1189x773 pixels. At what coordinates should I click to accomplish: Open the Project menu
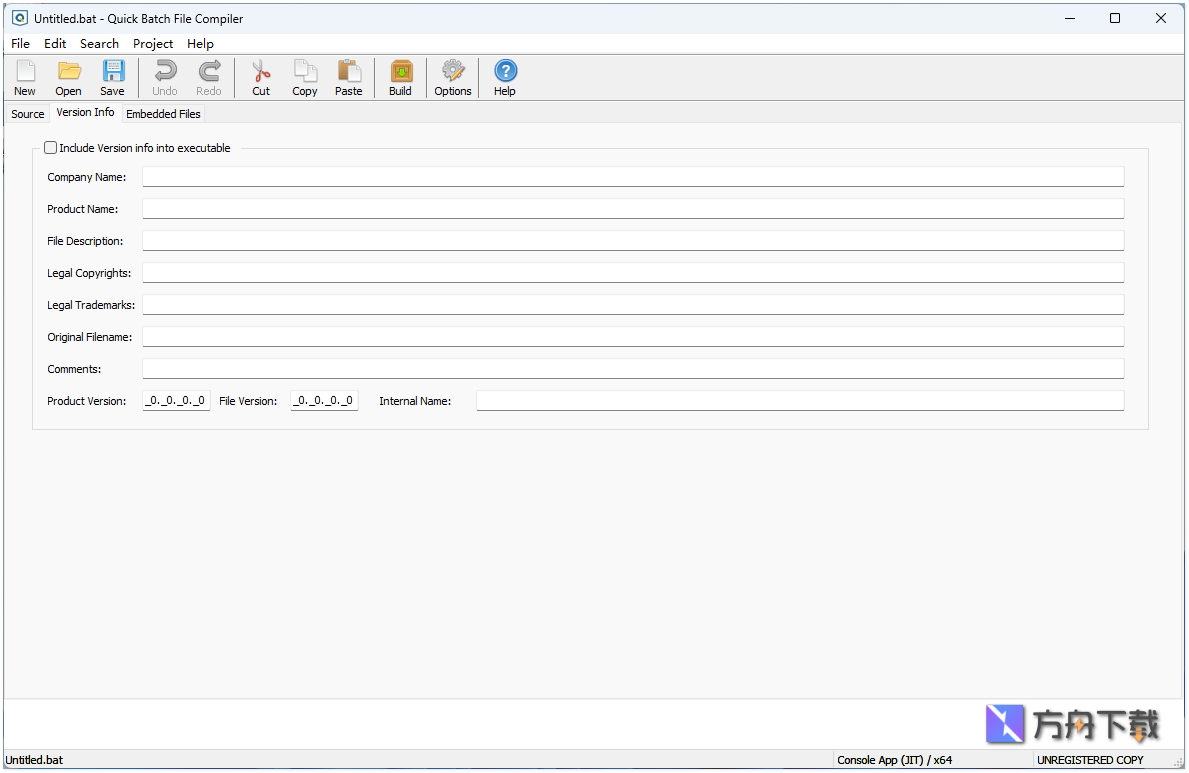pyautogui.click(x=152, y=43)
